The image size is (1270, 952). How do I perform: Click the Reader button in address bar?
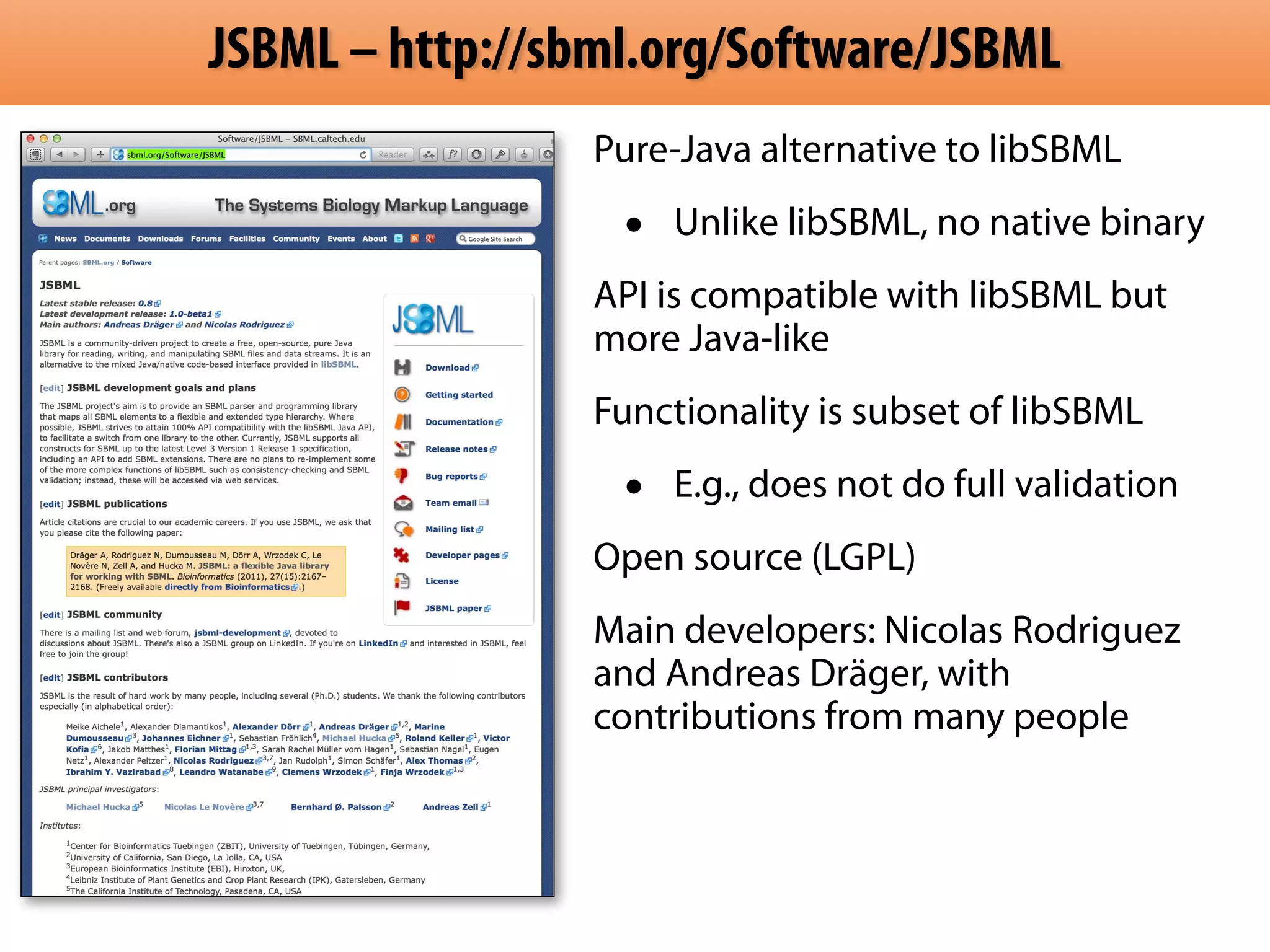[x=393, y=154]
